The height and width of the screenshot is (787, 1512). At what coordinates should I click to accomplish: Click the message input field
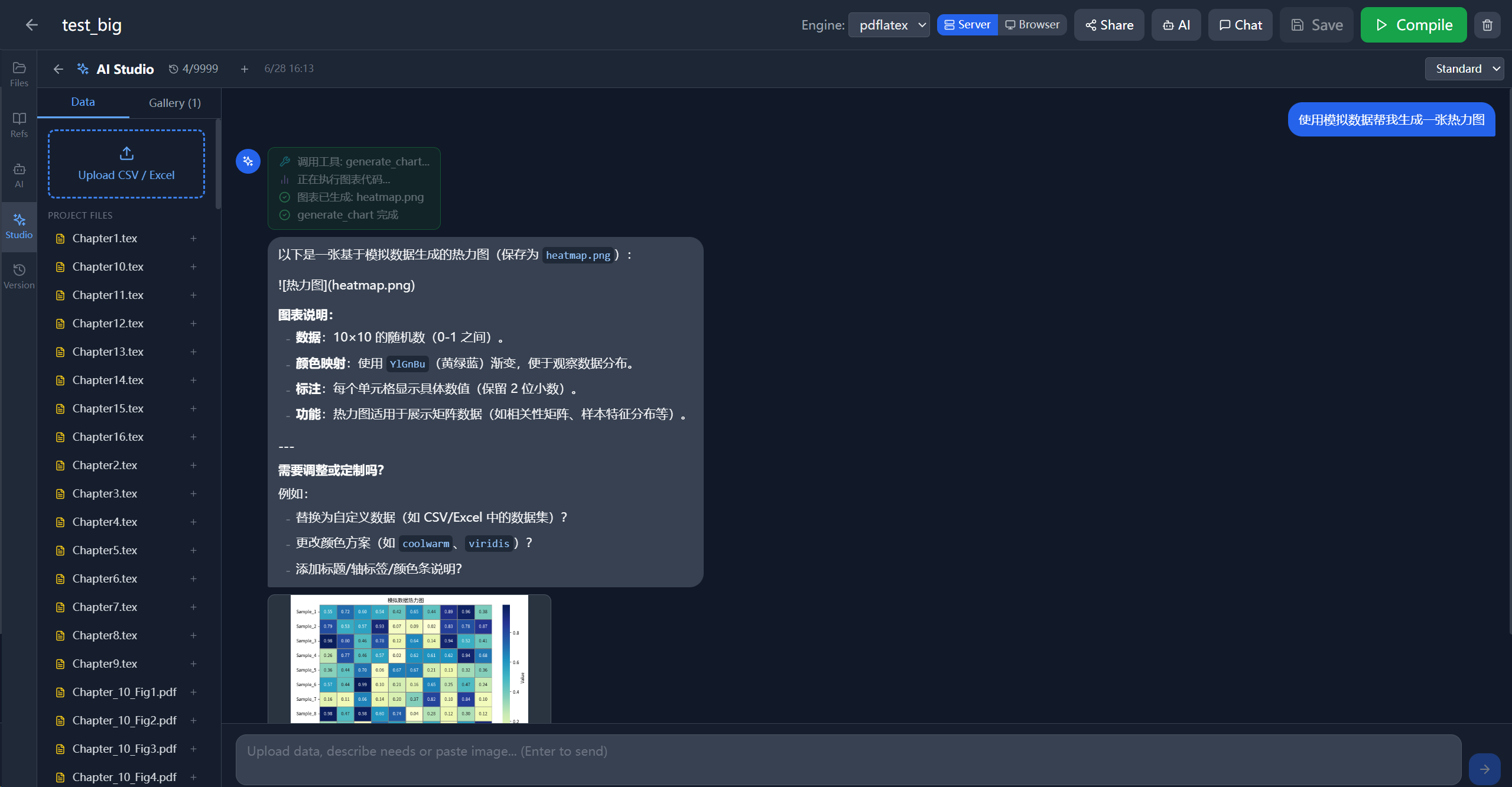pos(848,759)
